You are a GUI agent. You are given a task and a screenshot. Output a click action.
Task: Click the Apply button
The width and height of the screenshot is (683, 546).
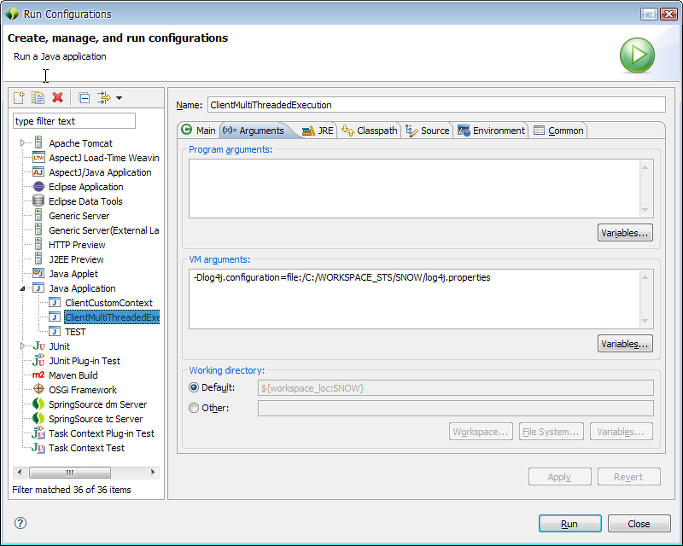[x=560, y=477]
